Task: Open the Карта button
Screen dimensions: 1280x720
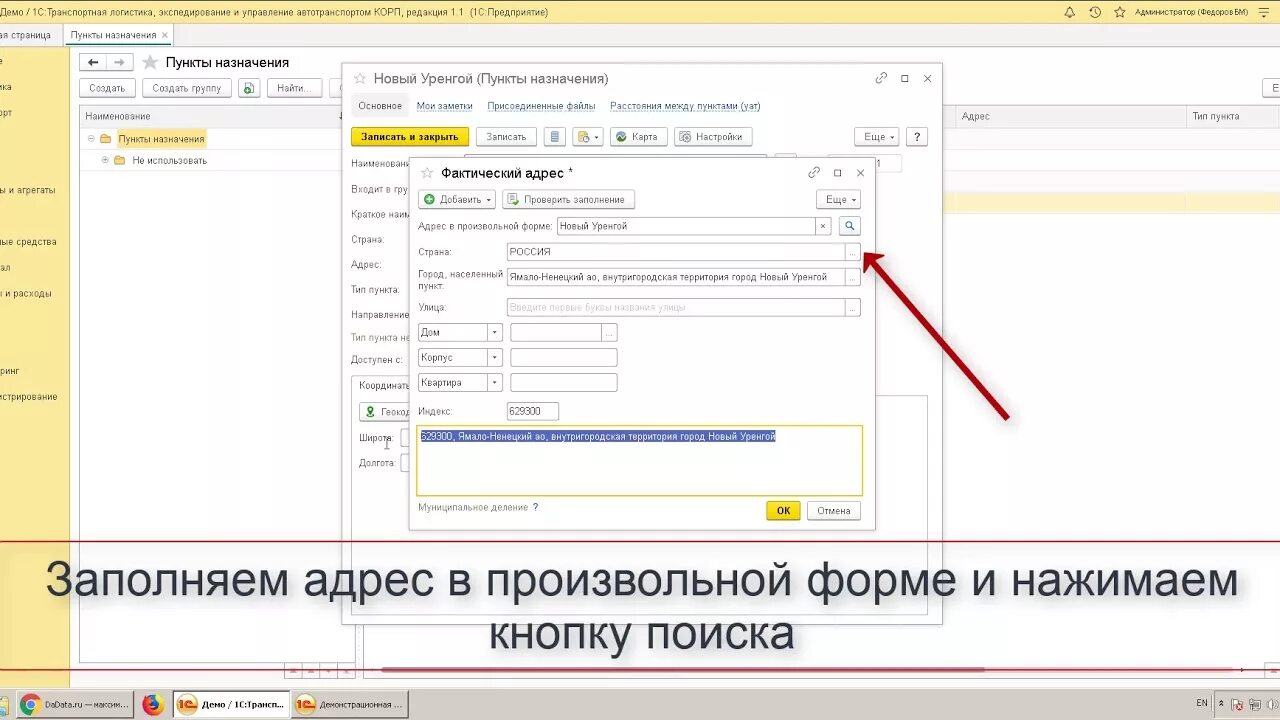Action: pos(638,137)
